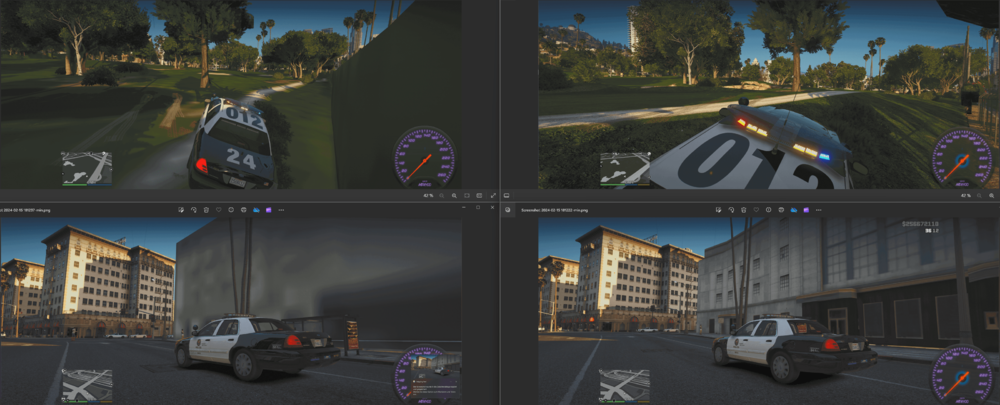Enter fullscreen in left upper viewer
Image resolution: width=1000 pixels, height=405 pixels.
click(x=493, y=195)
